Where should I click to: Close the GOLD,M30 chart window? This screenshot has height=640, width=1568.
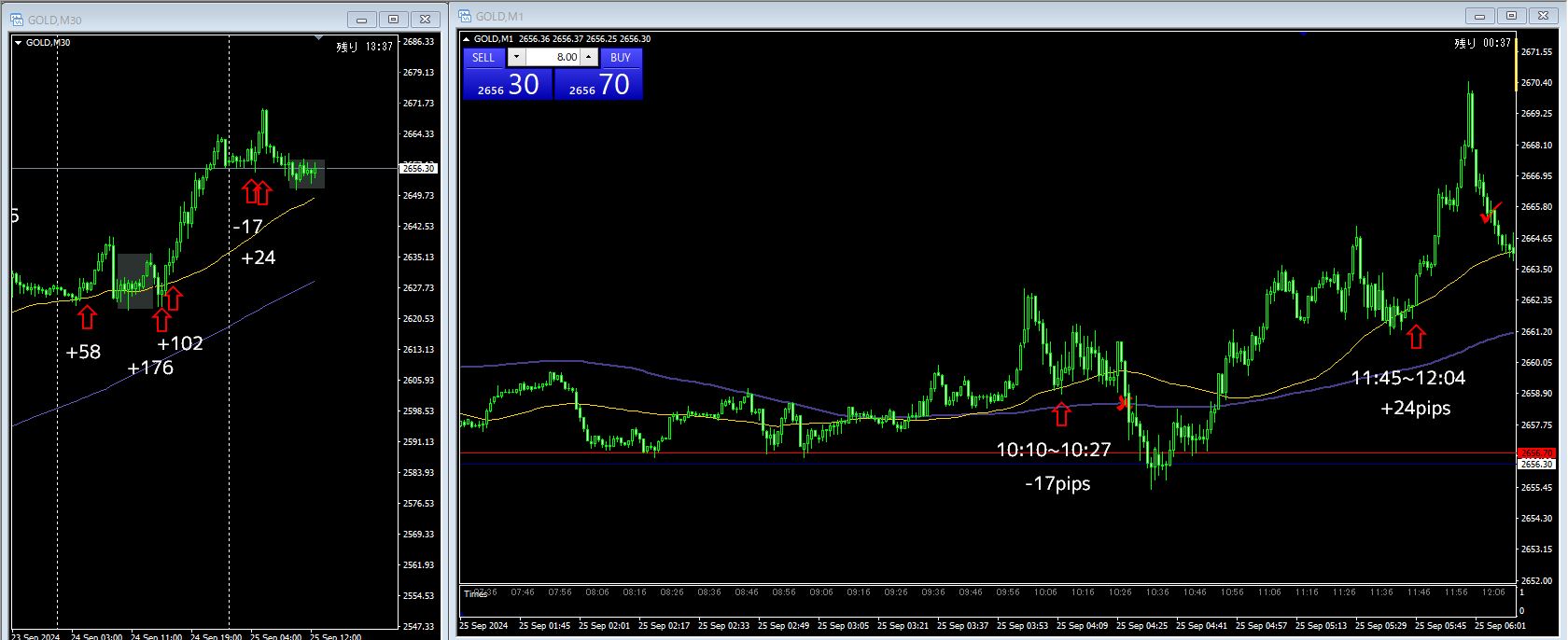[425, 20]
